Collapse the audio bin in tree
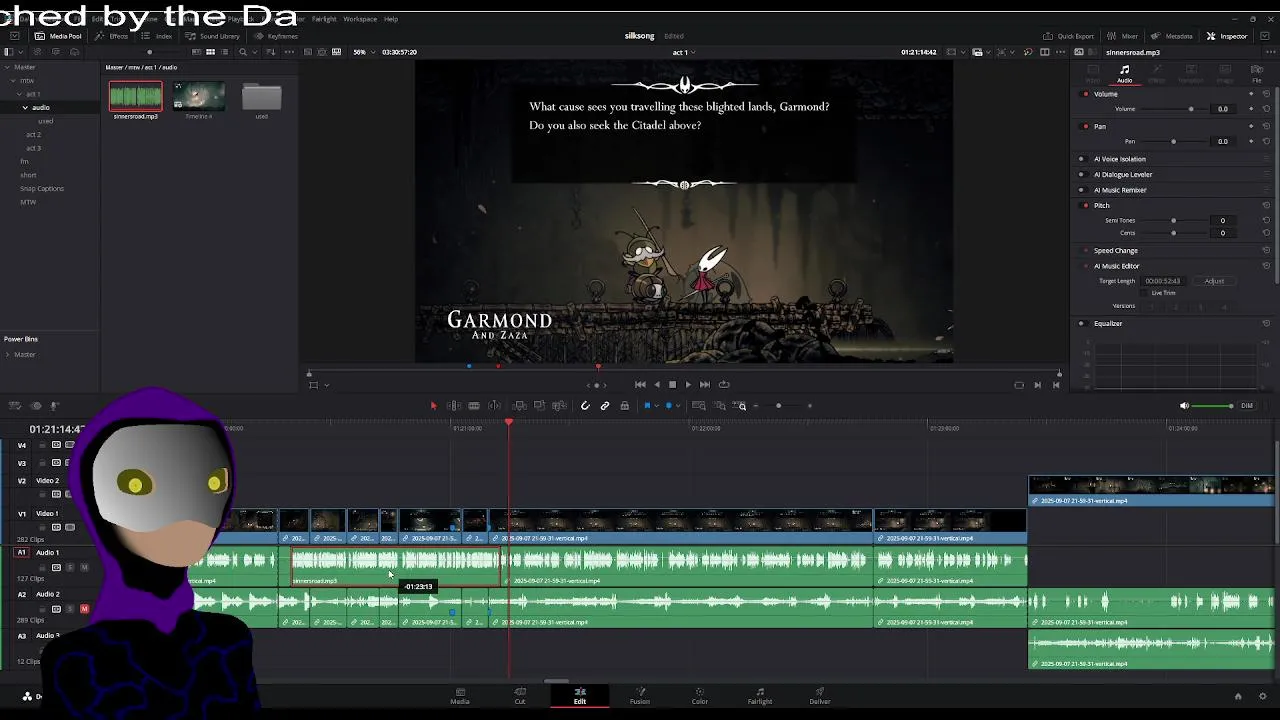The image size is (1280, 720). click(25, 107)
